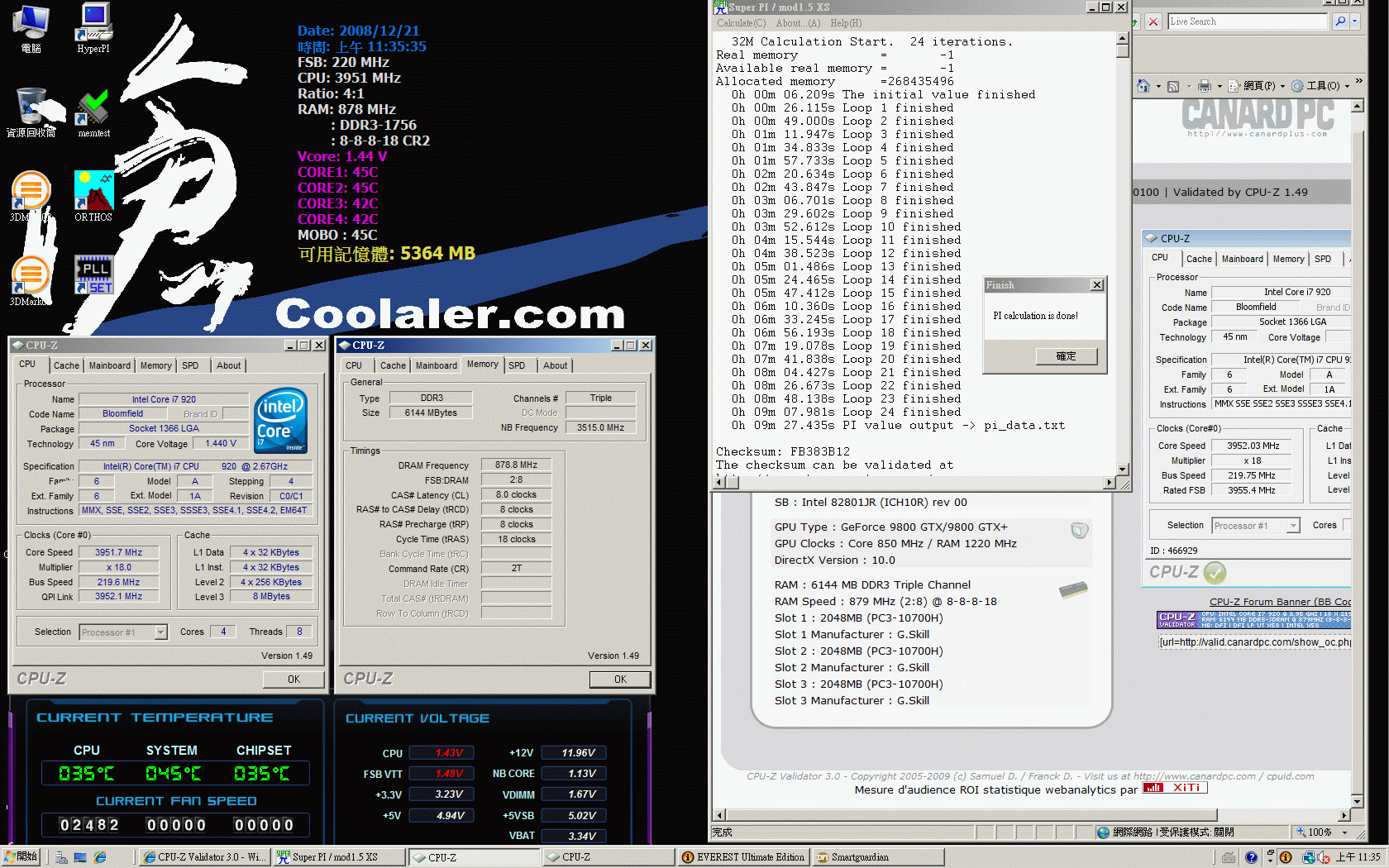The height and width of the screenshot is (868, 1389).
Task: Click the network connection tray icon
Action: tap(1308, 857)
